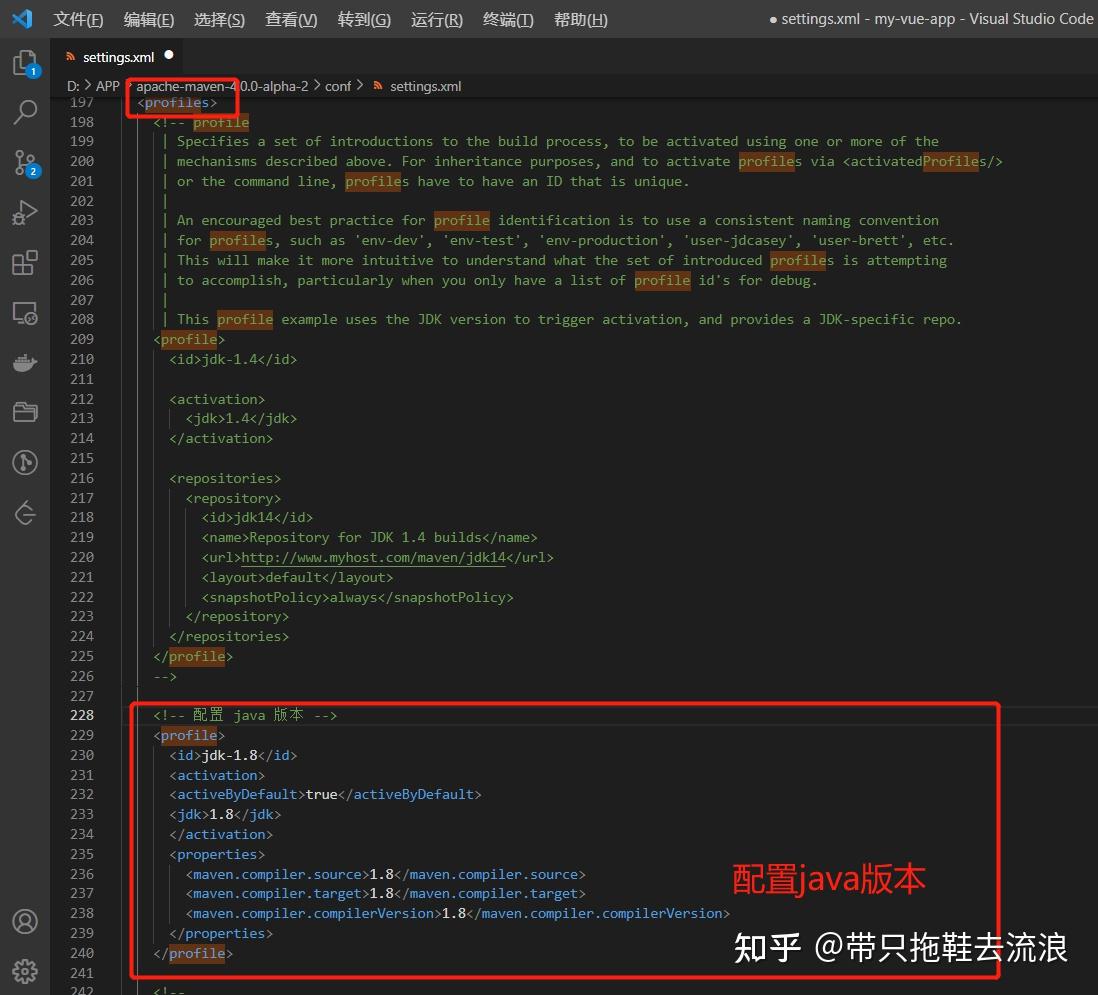Open the Docker extension panel
This screenshot has width=1098, height=995.
point(25,362)
